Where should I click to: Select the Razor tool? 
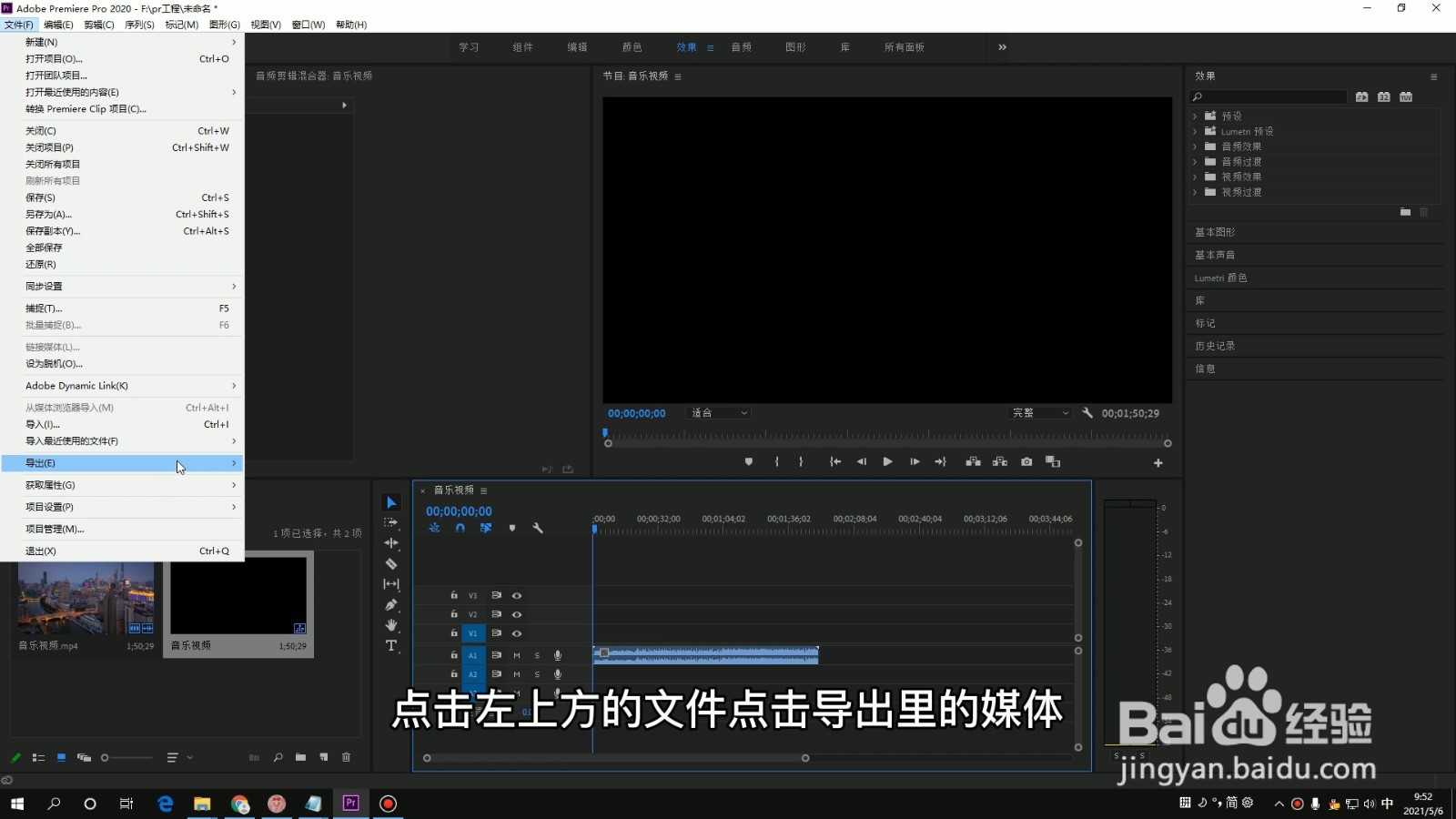391,564
